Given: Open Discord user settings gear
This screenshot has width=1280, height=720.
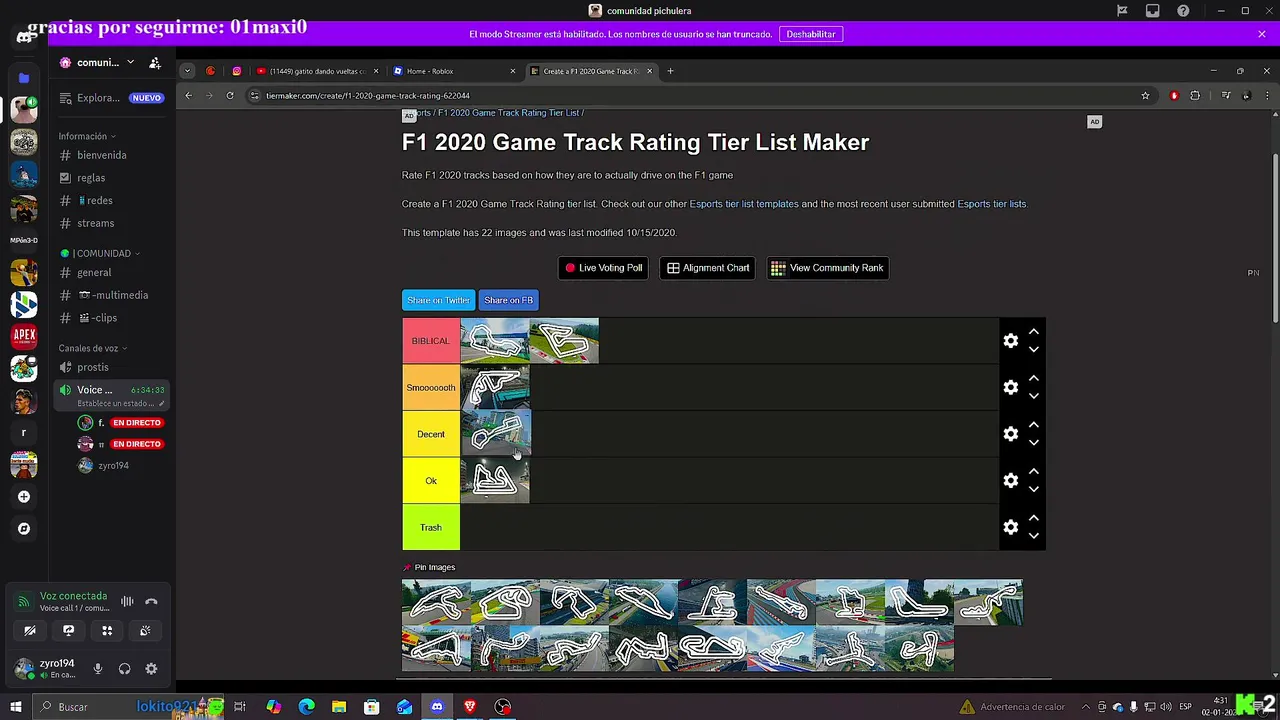Looking at the screenshot, I should pyautogui.click(x=151, y=669).
